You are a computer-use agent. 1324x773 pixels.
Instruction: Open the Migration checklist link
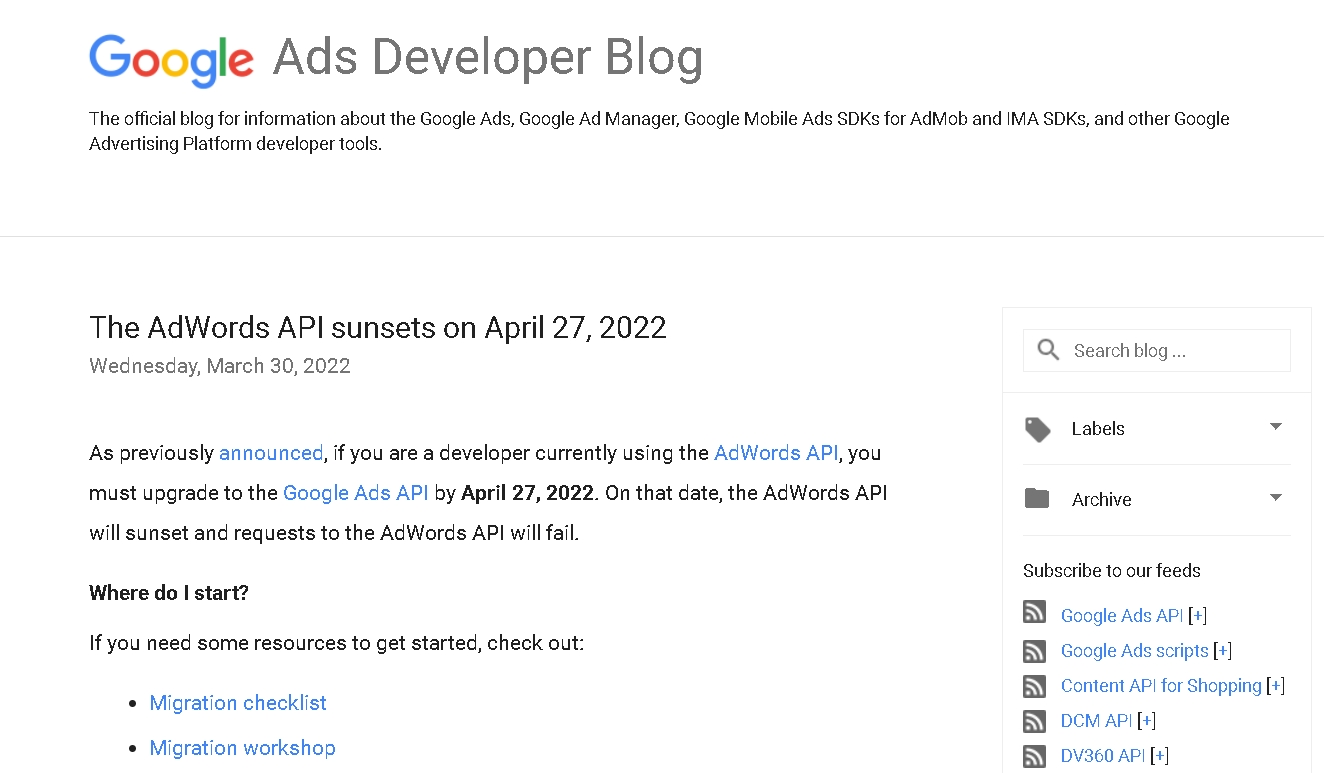click(237, 703)
